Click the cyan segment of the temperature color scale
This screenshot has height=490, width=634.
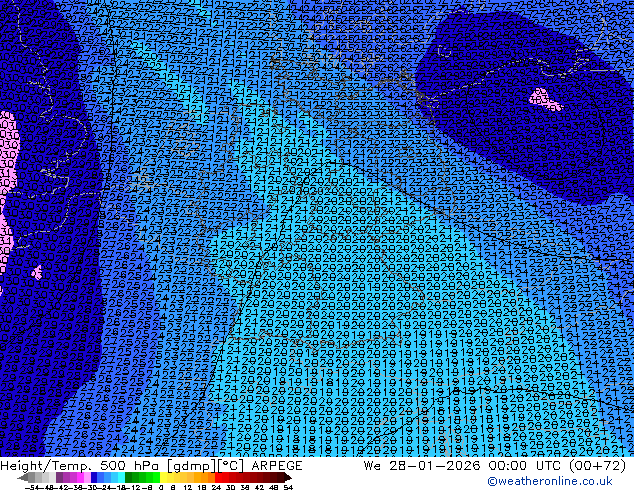click(121, 477)
